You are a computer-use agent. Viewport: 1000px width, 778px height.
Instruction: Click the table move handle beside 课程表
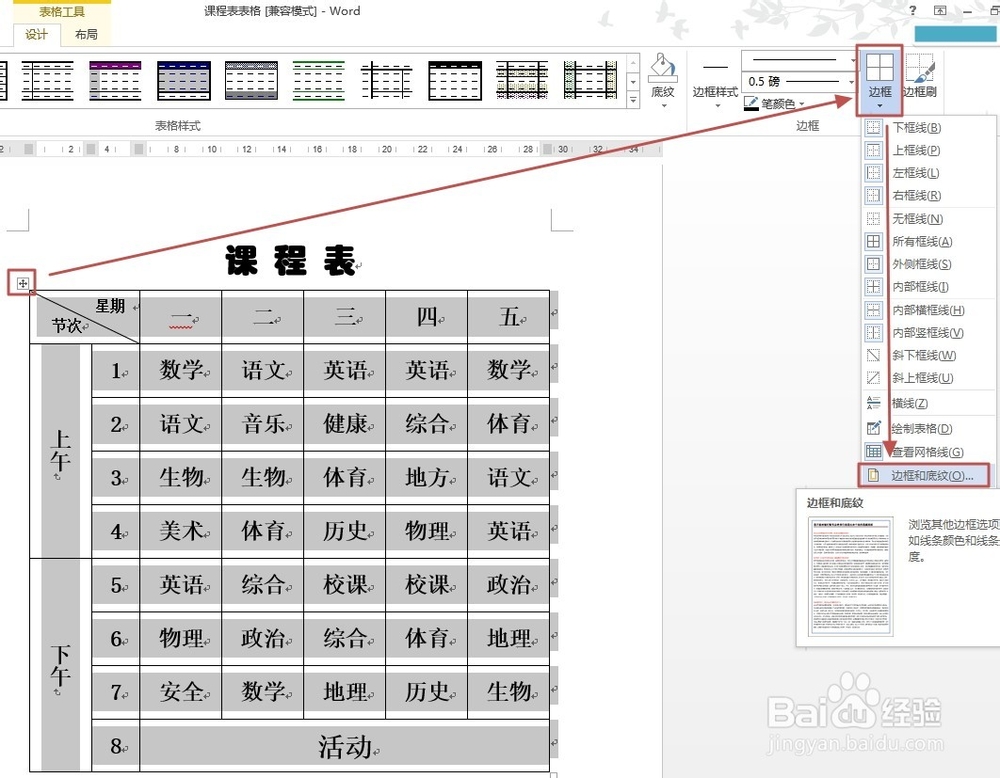click(22, 283)
